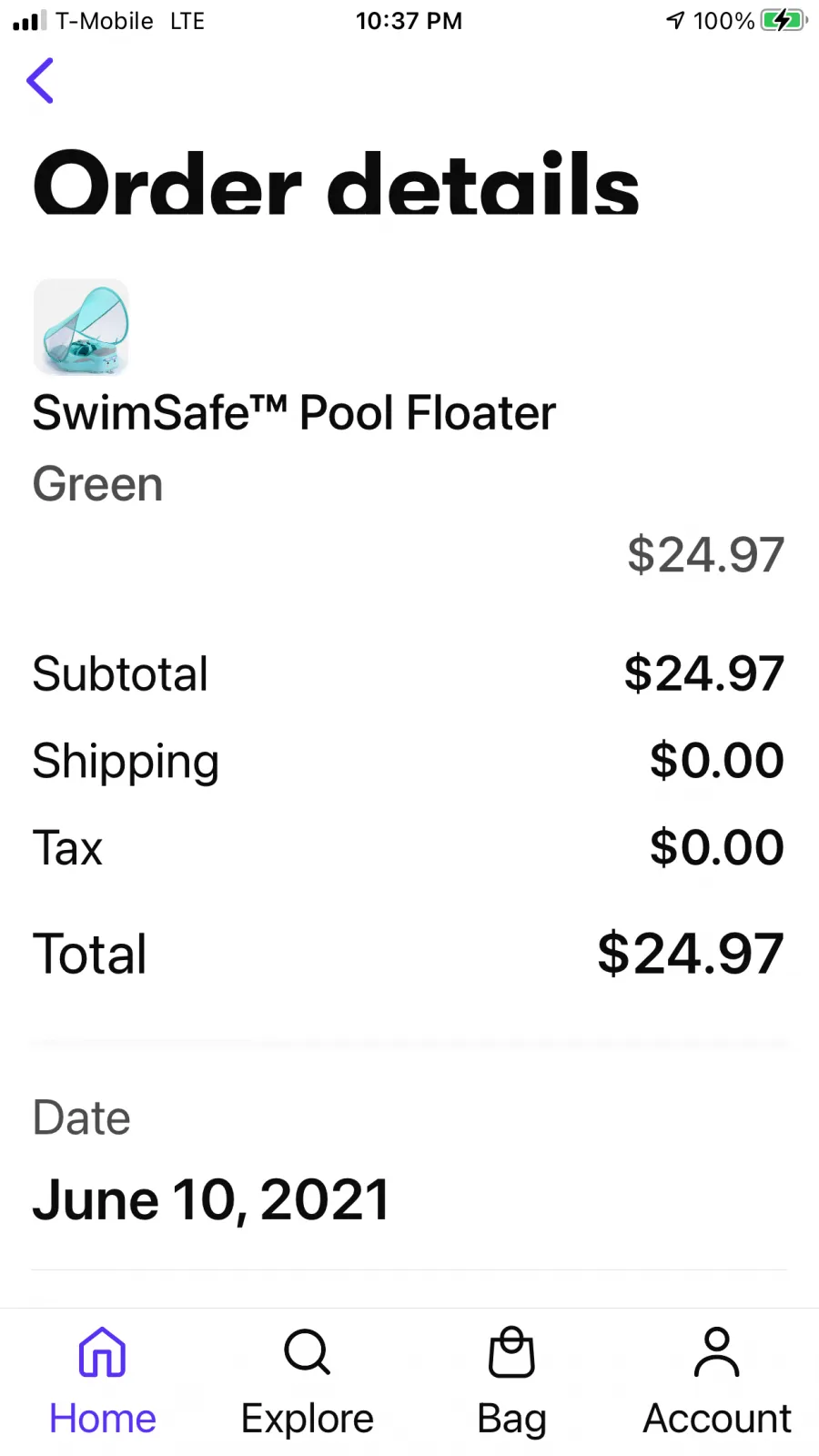Open the Bag shopping icon
The height and width of the screenshot is (1456, 819).
coord(511,1352)
